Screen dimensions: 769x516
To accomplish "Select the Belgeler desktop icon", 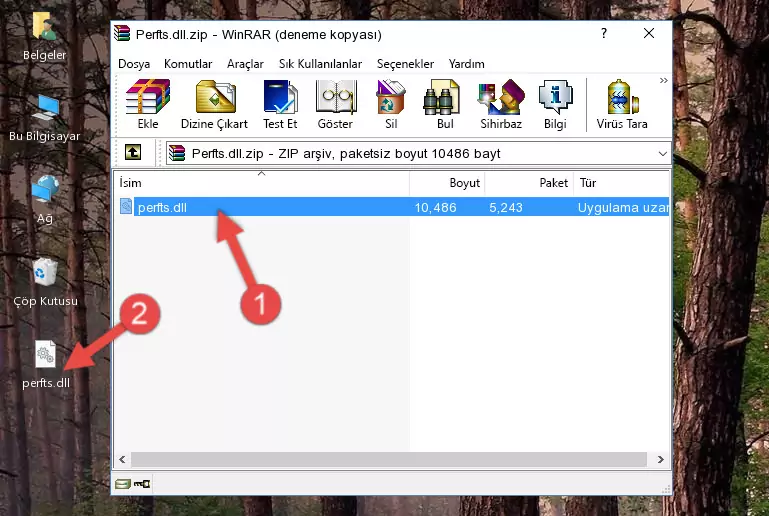I will pyautogui.click(x=45, y=36).
